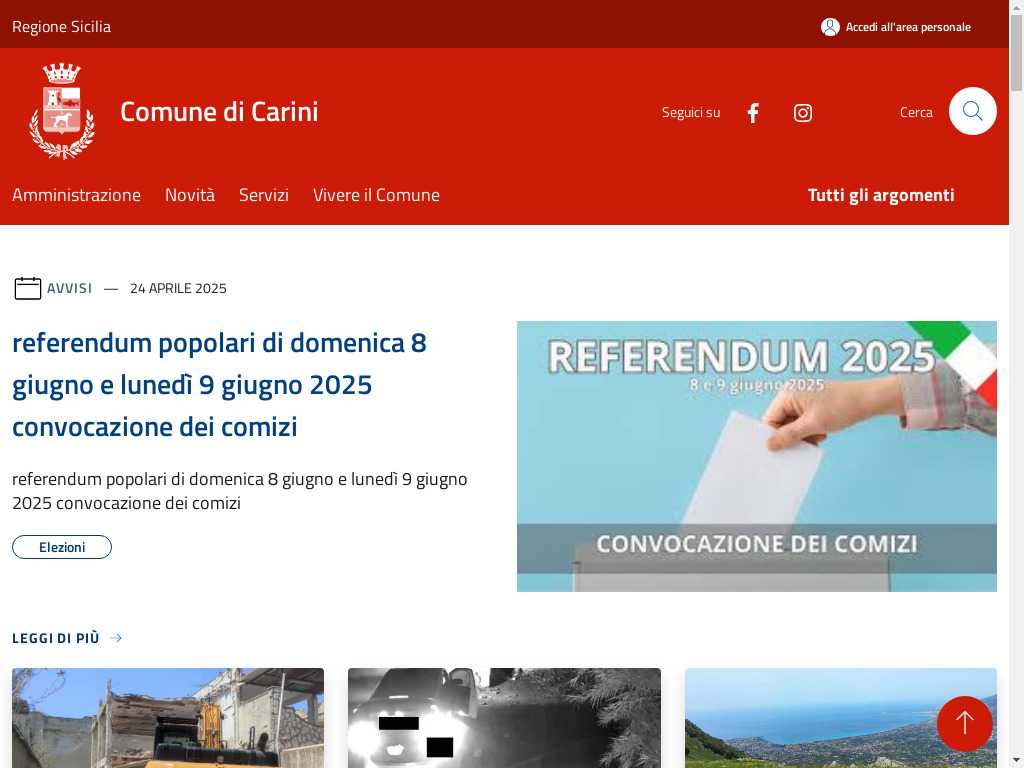
Task: Open Vivere il Comune menu item
Action: pyautogui.click(x=376, y=195)
